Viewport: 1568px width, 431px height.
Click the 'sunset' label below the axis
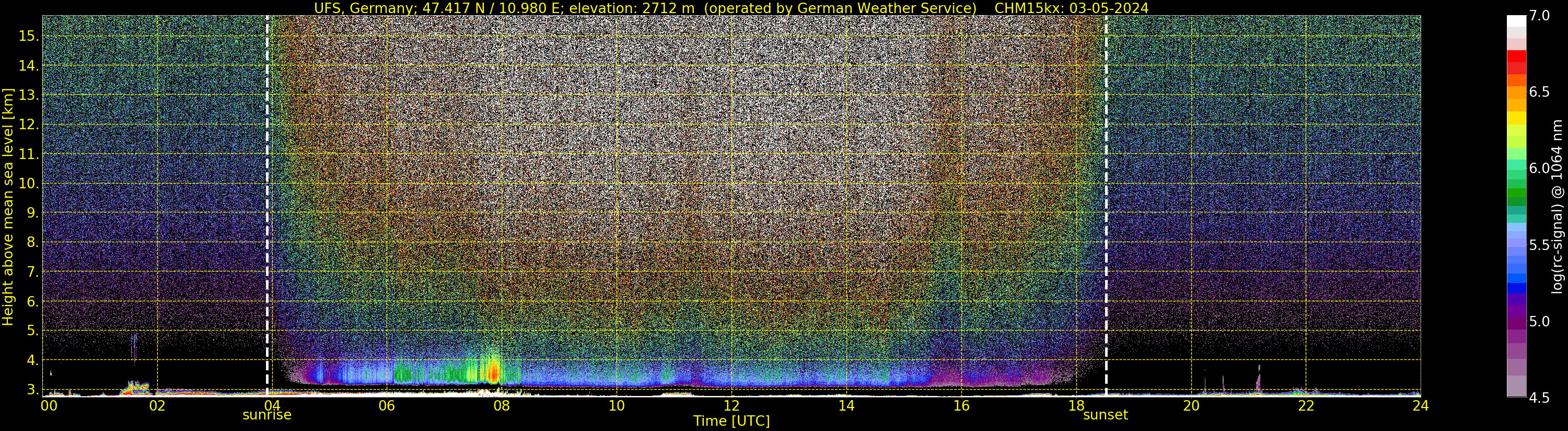point(1106,415)
